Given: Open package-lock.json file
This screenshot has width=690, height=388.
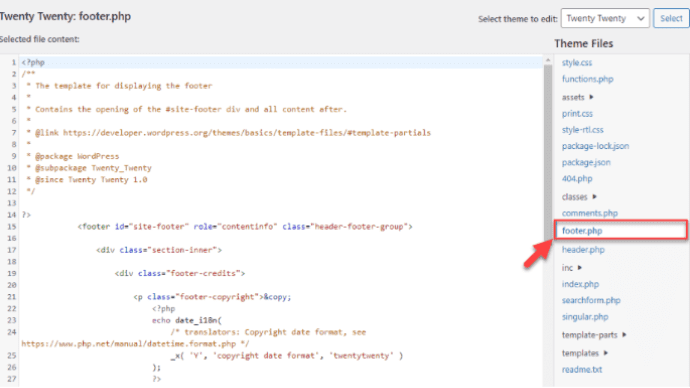Looking at the screenshot, I should coord(595,146).
